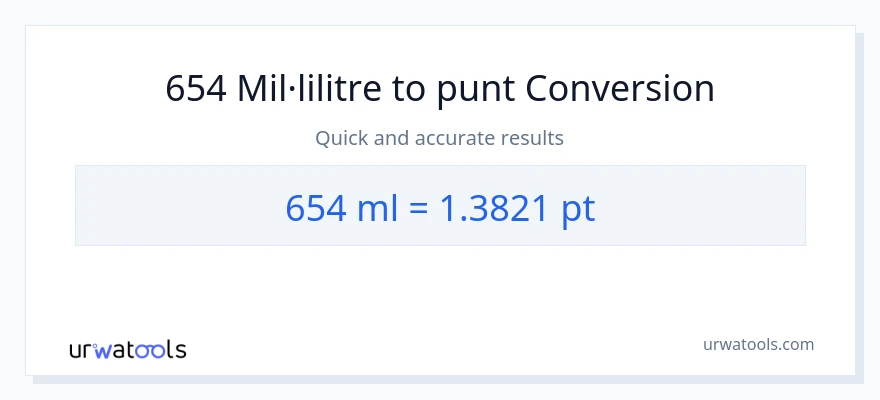Click the conversion title heading

(440, 89)
